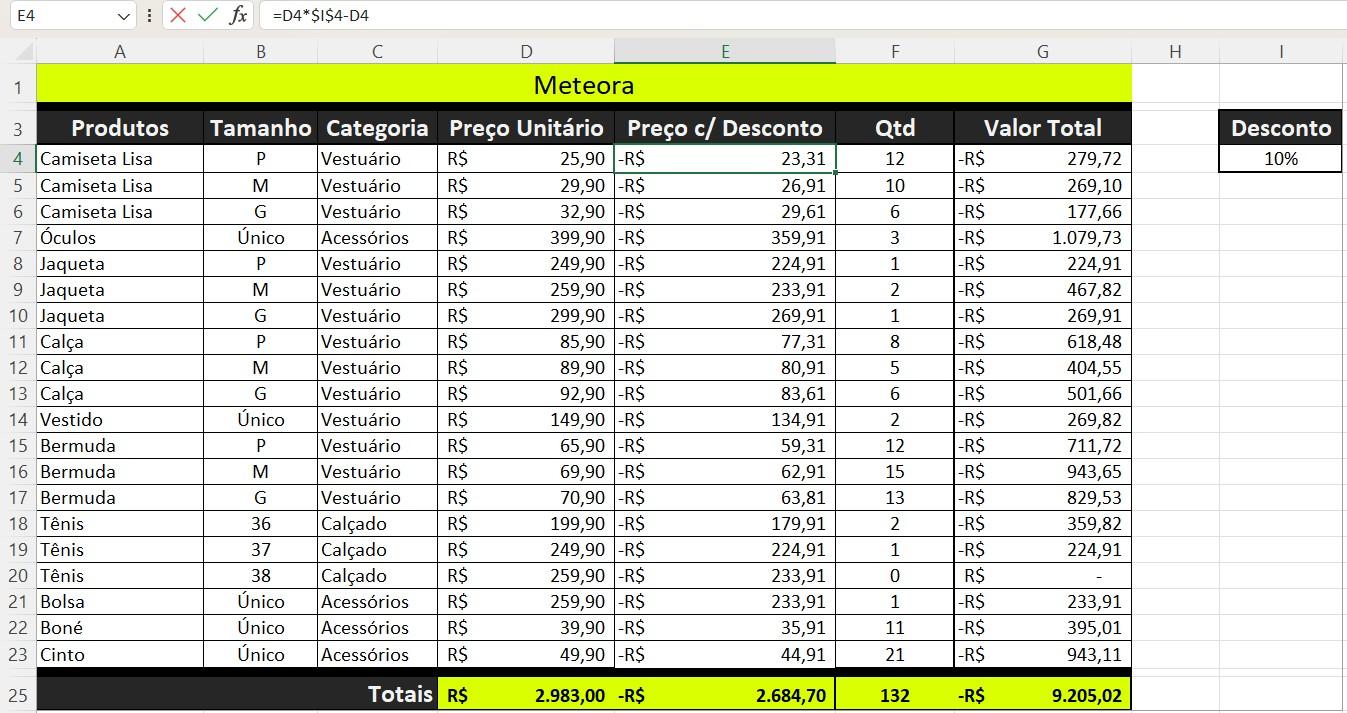Image resolution: width=1347 pixels, height=713 pixels.
Task: Select total value 618,48 cell
Action: click(1043, 341)
